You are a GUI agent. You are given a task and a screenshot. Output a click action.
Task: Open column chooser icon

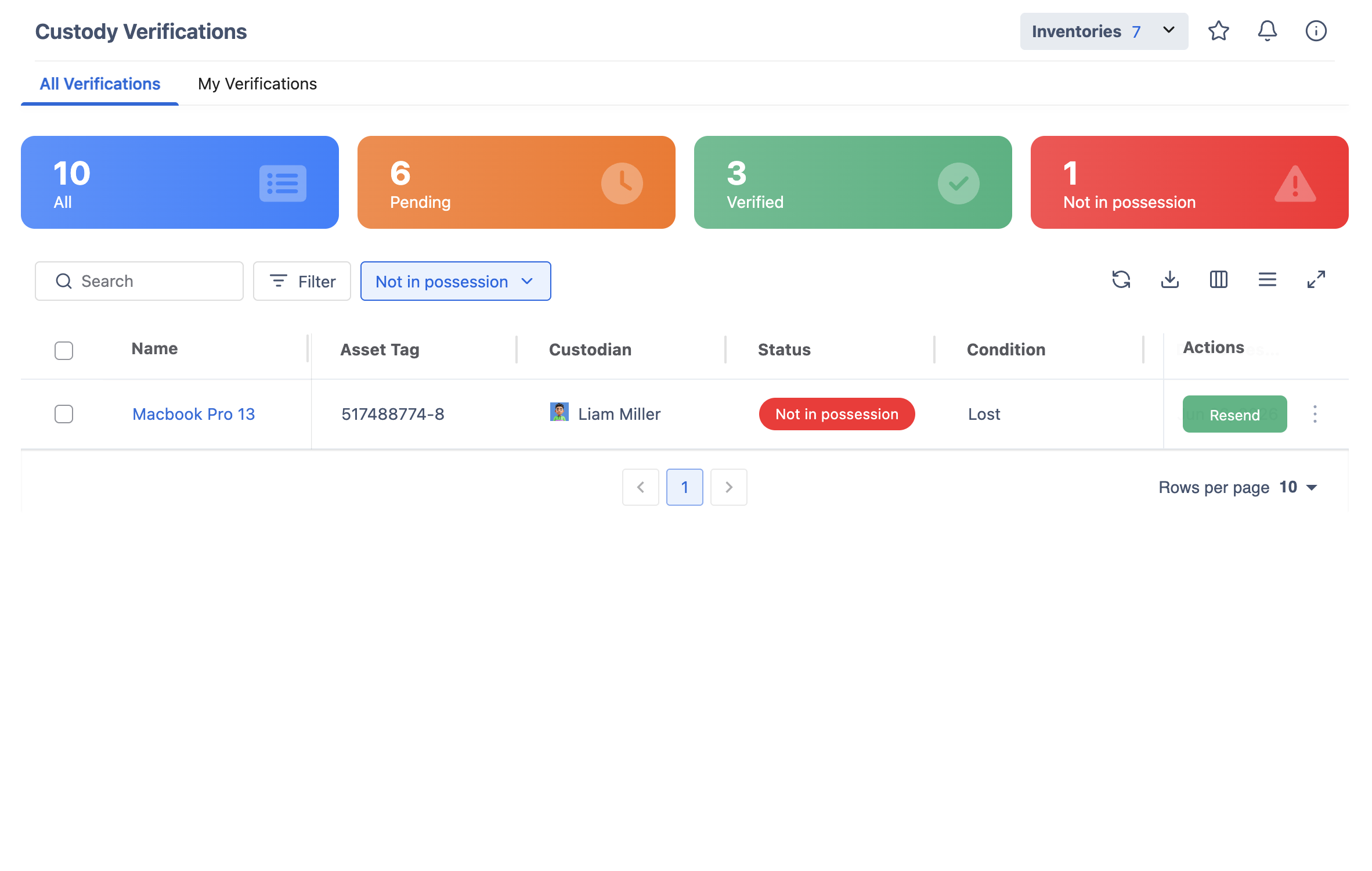(x=1218, y=280)
